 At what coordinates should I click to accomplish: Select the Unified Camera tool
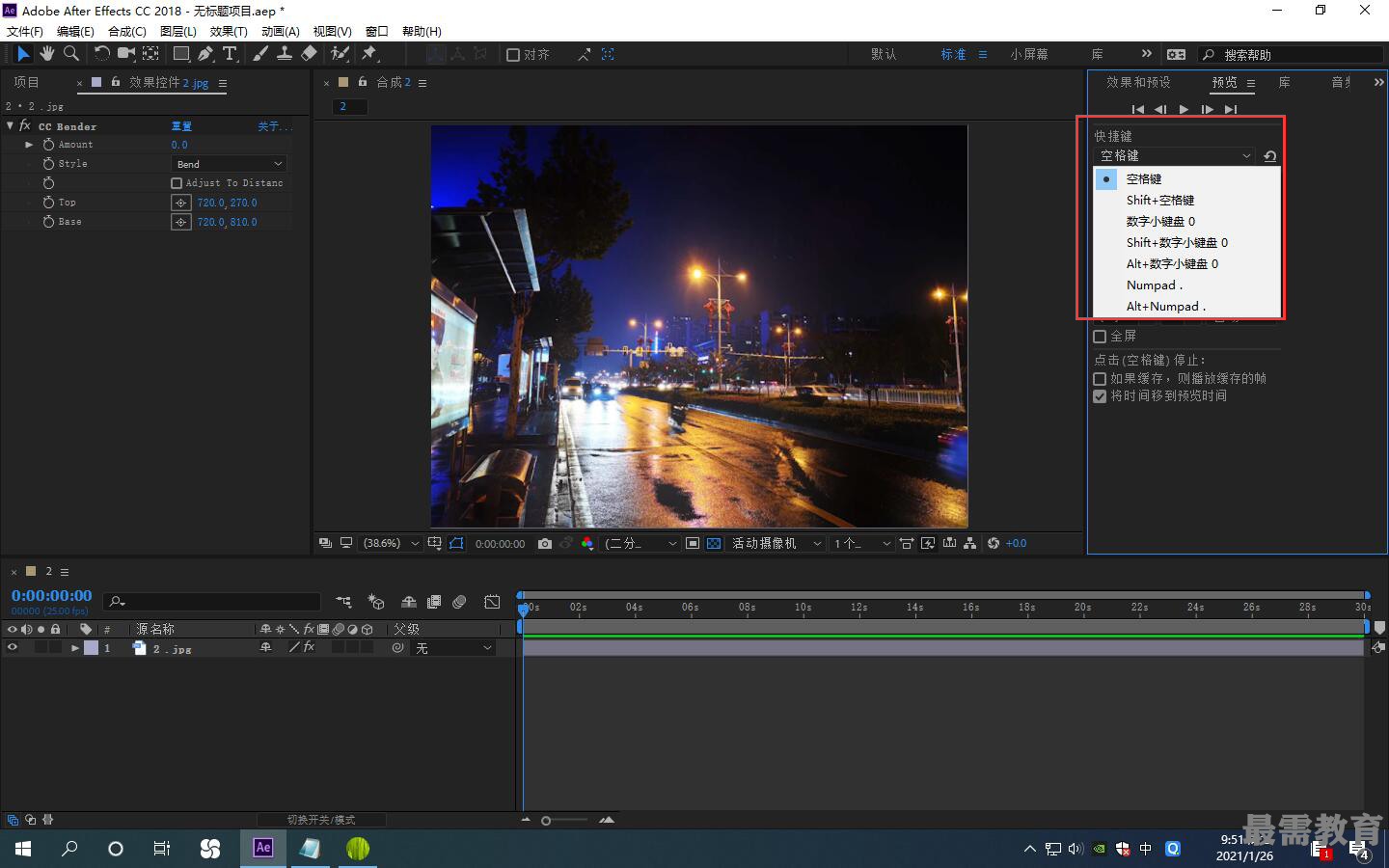pyautogui.click(x=126, y=54)
